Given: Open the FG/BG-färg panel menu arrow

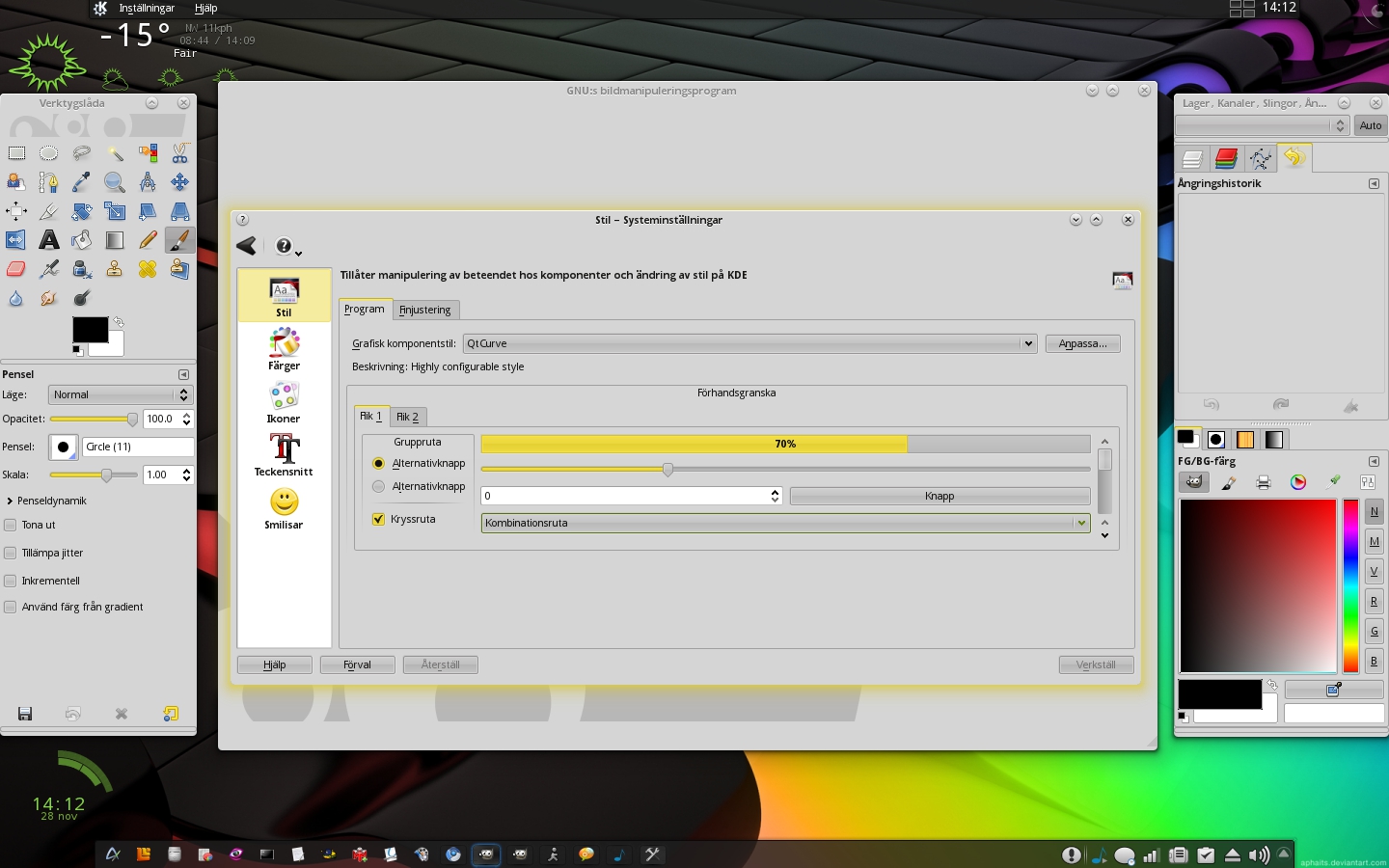Looking at the screenshot, I should click(1374, 461).
